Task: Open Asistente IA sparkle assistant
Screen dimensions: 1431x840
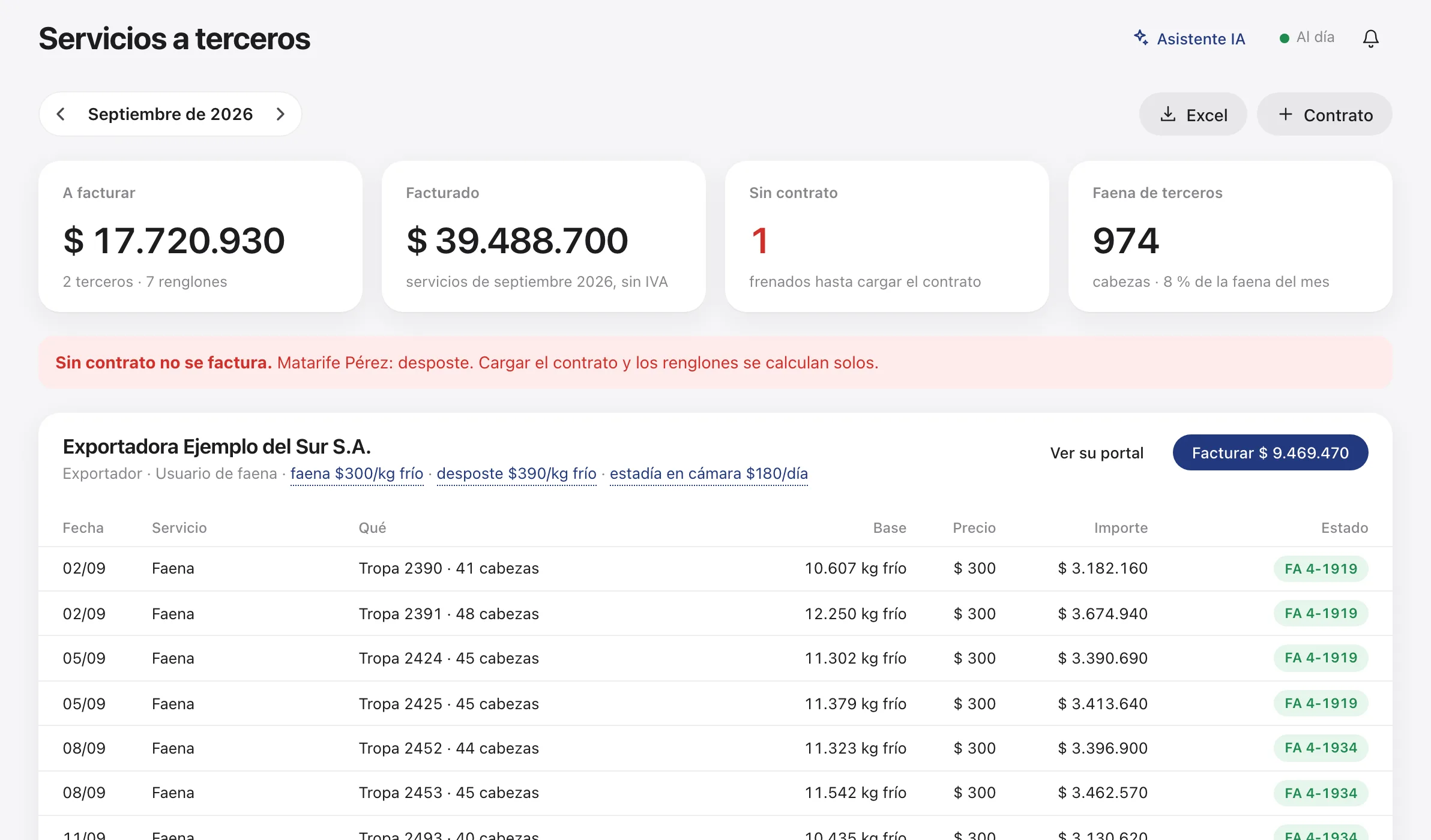Action: (1189, 38)
